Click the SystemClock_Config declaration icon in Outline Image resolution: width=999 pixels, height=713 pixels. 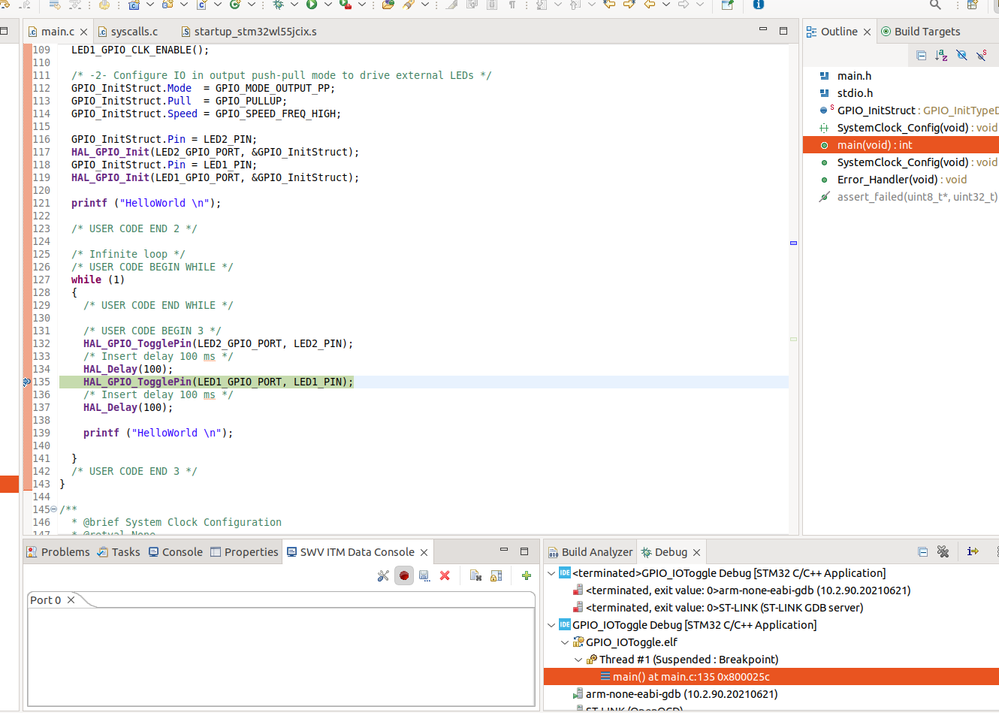824,127
